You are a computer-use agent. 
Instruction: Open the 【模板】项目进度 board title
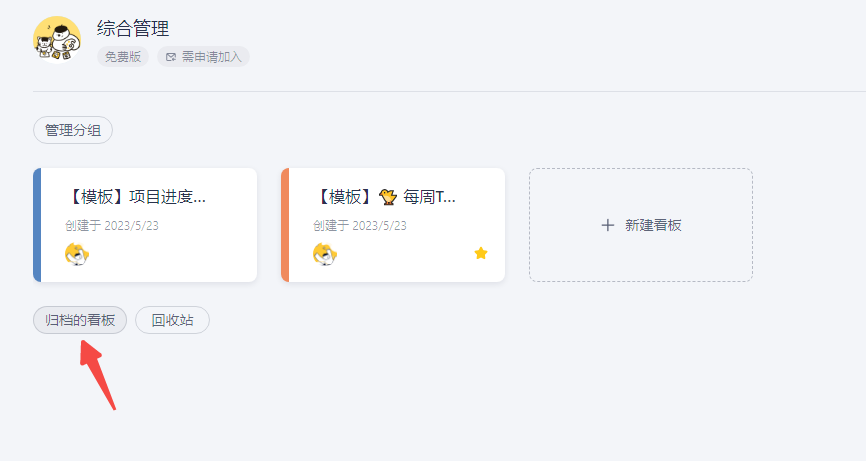[139, 197]
